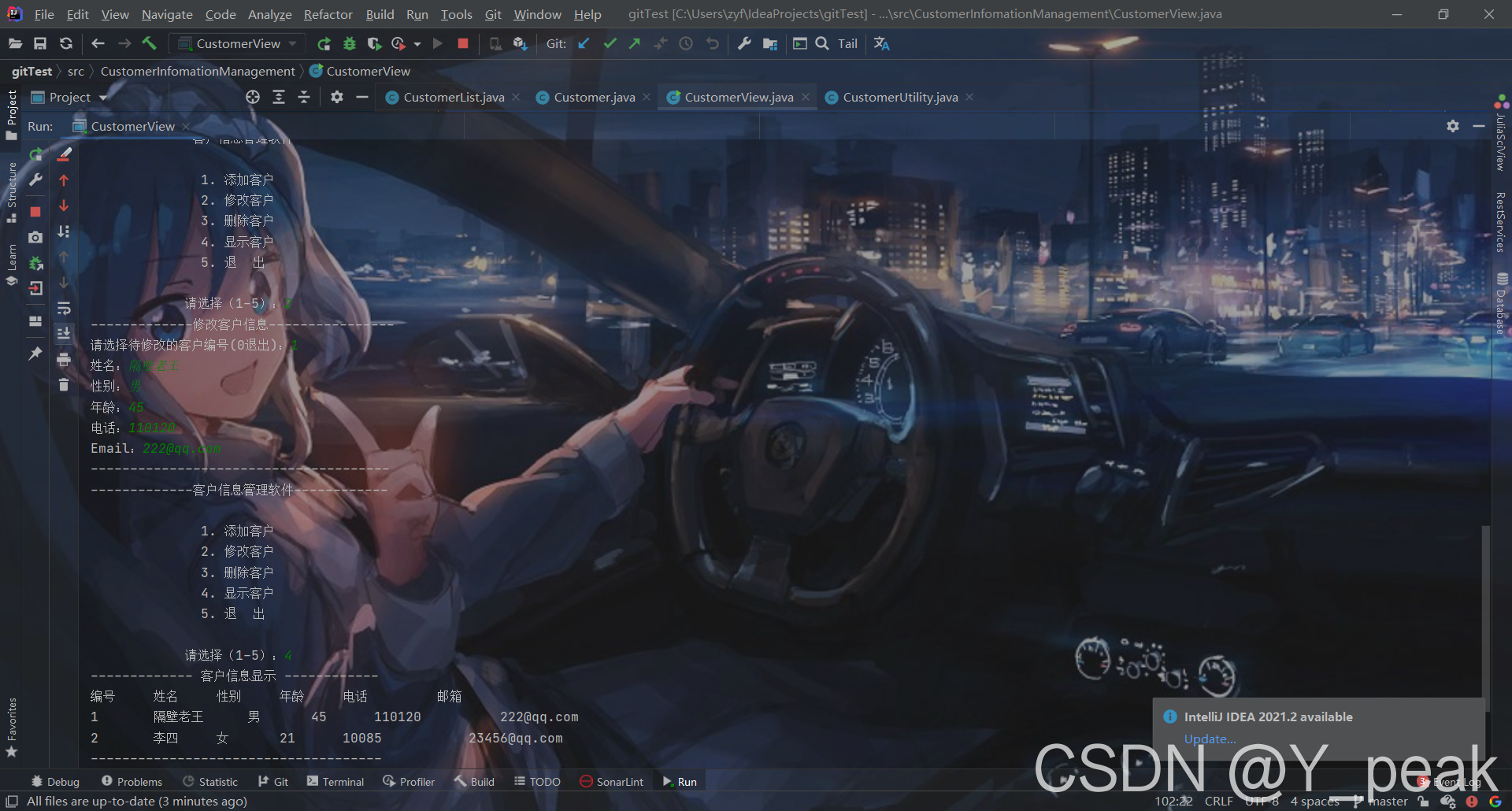
Task: Clear all console output trash icon
Action: point(64,385)
